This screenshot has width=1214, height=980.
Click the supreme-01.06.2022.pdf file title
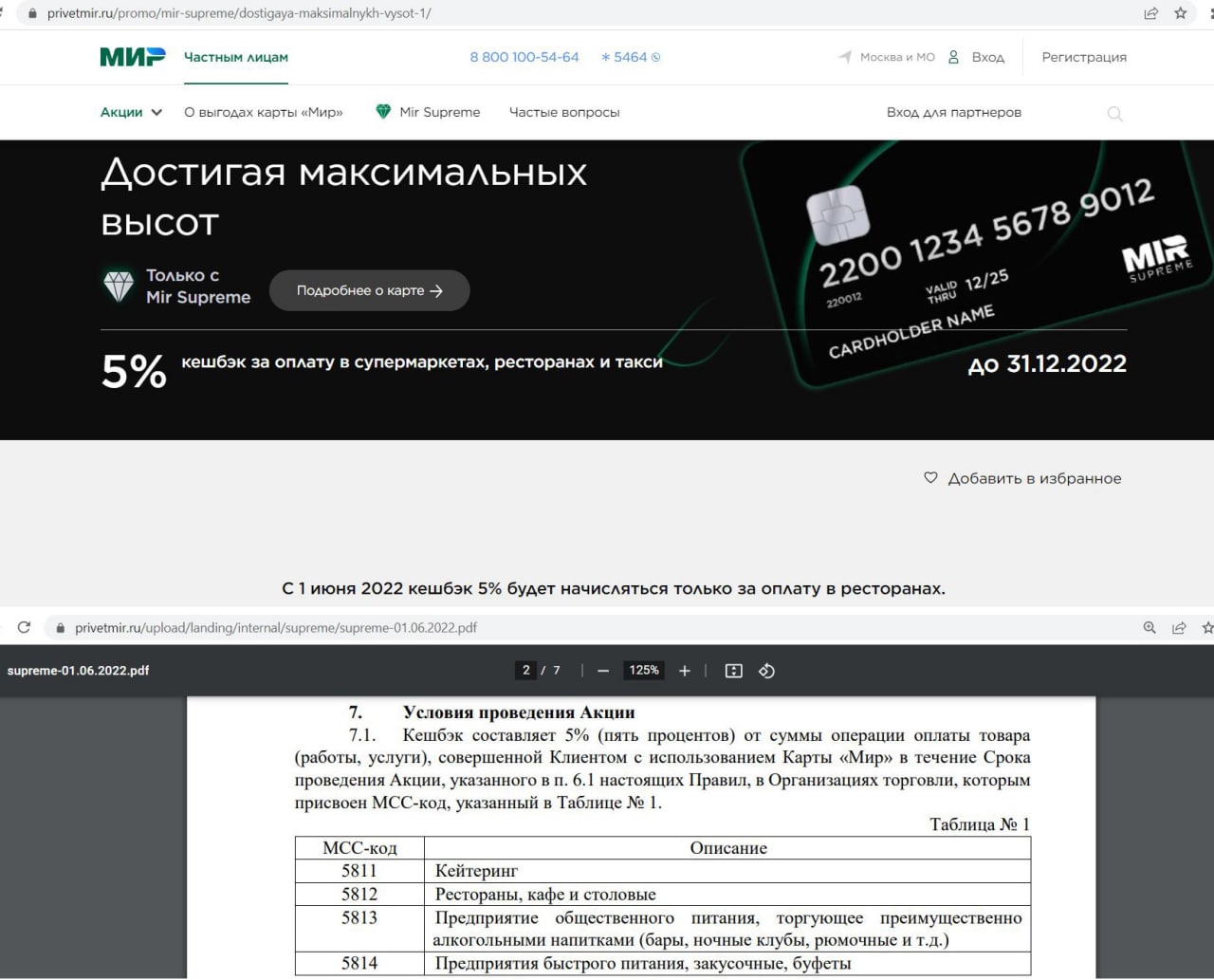click(x=78, y=671)
